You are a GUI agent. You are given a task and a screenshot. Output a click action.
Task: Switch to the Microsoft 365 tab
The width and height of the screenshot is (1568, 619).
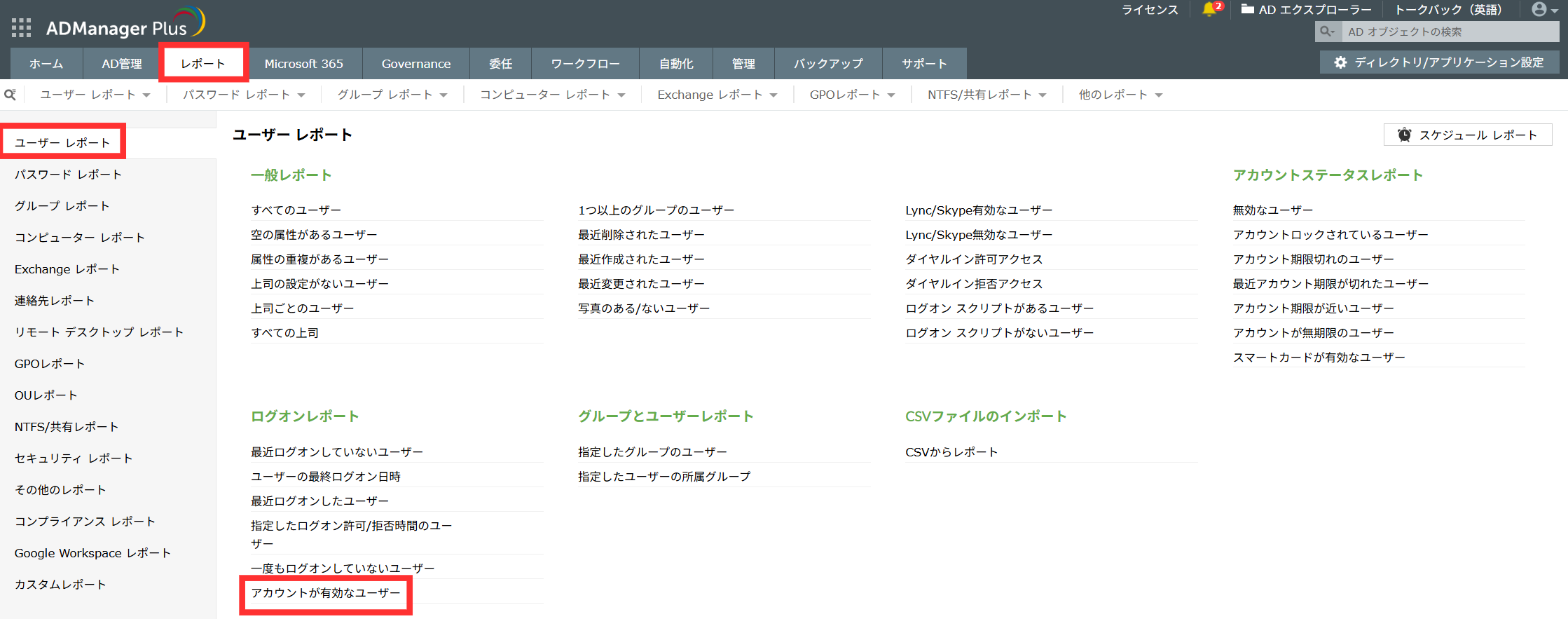303,64
